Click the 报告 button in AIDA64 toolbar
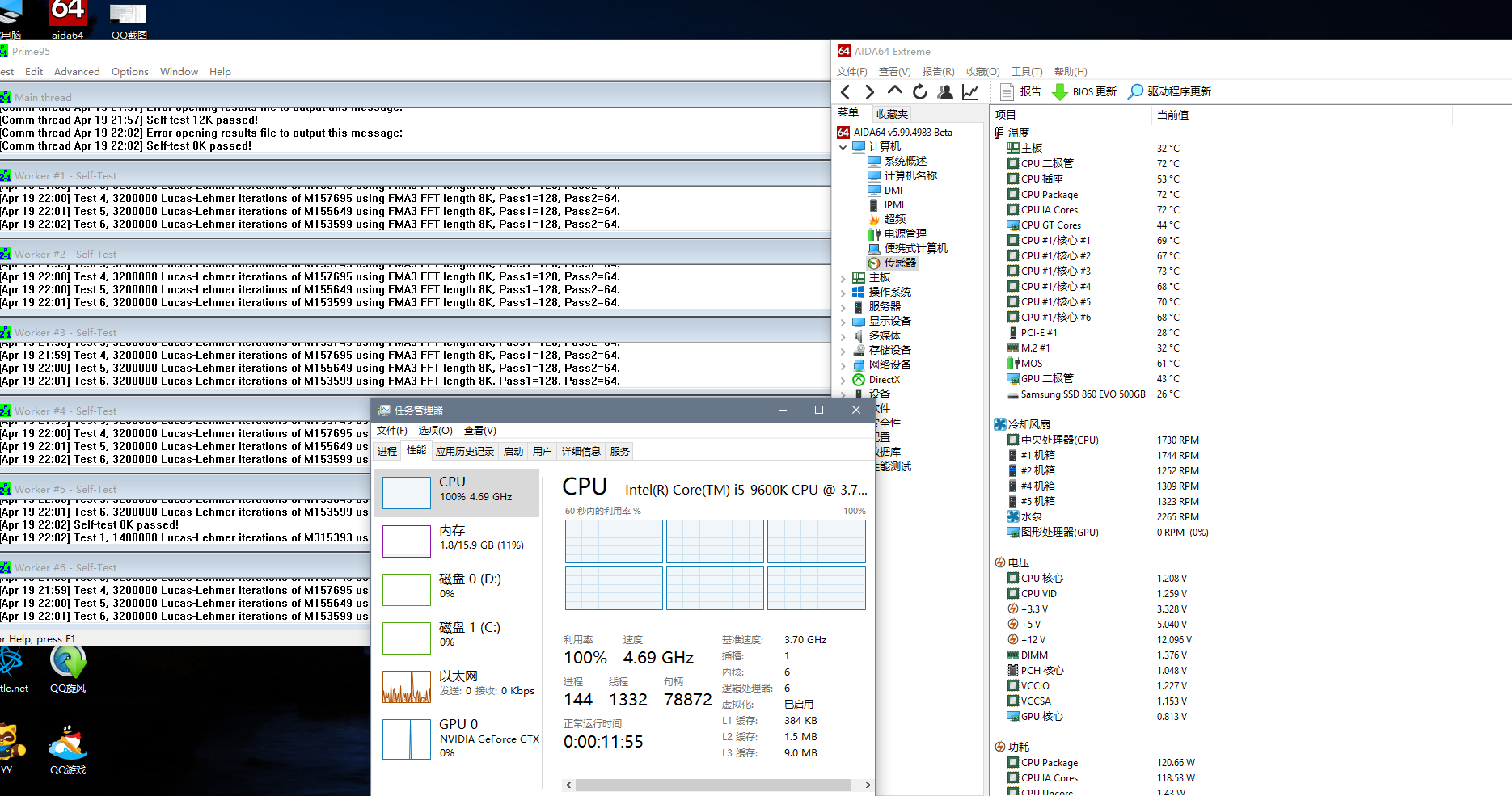 (x=1021, y=92)
